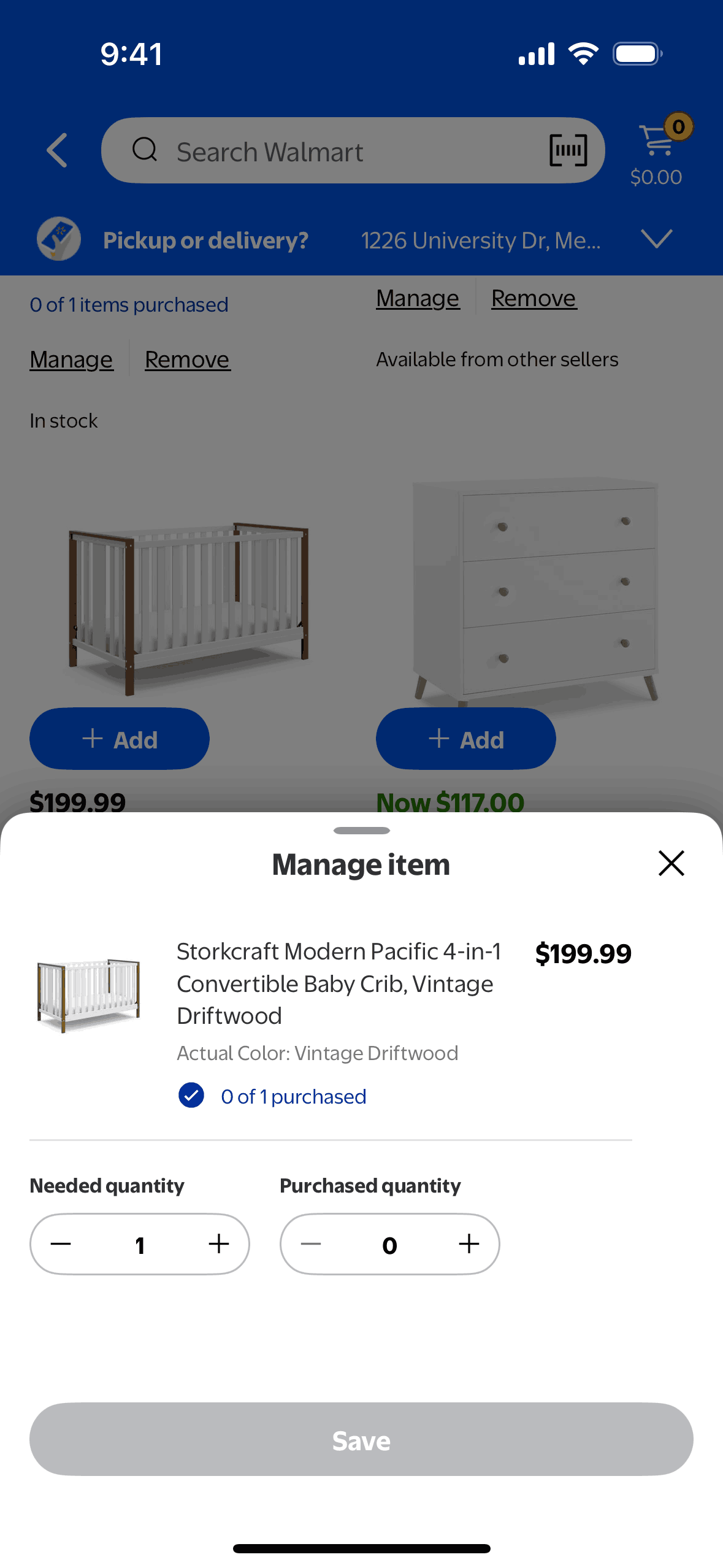723x1568 pixels.
Task: Increase the needed quantity
Action: [219, 1244]
